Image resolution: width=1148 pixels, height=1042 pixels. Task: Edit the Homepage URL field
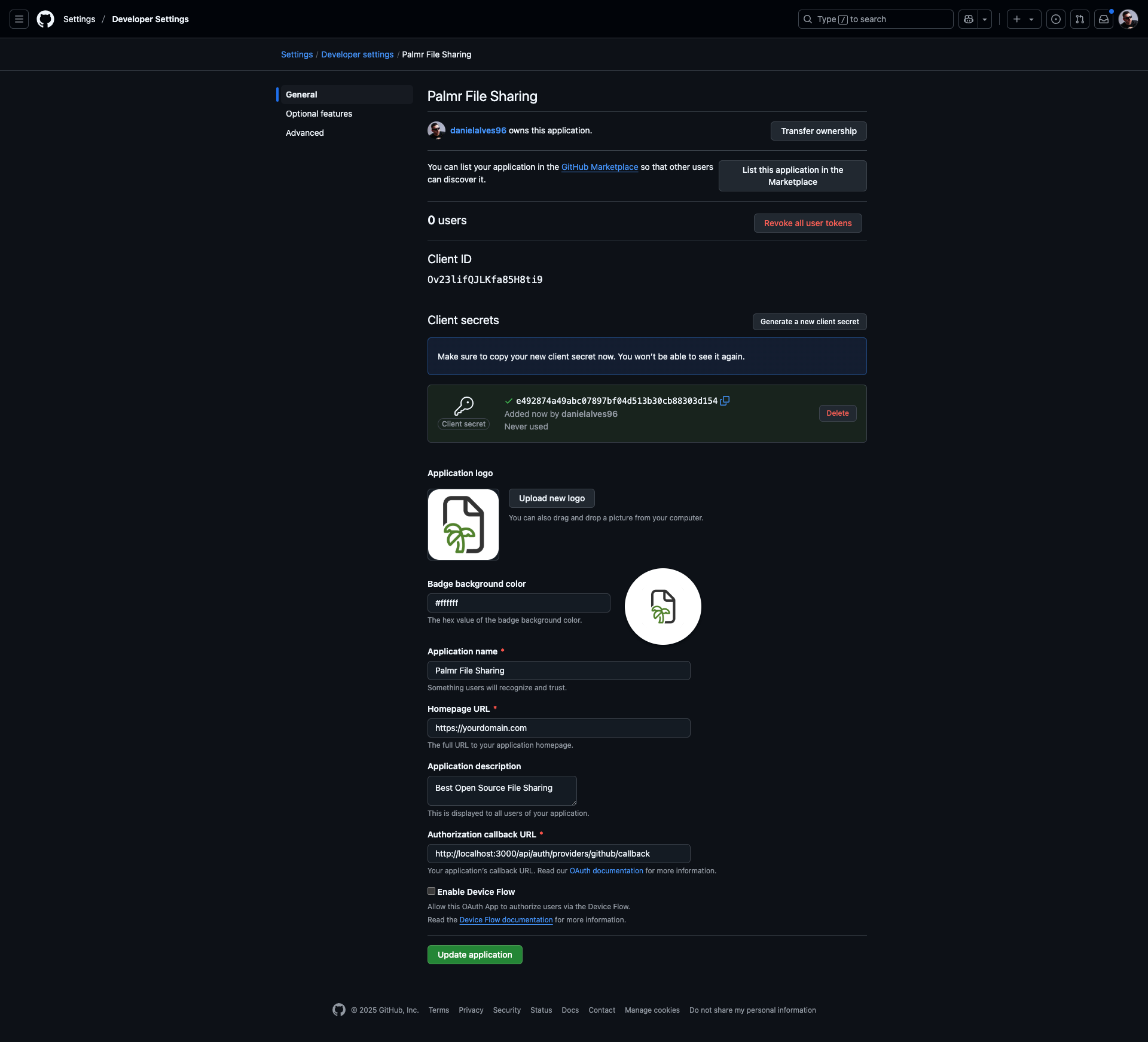click(558, 728)
